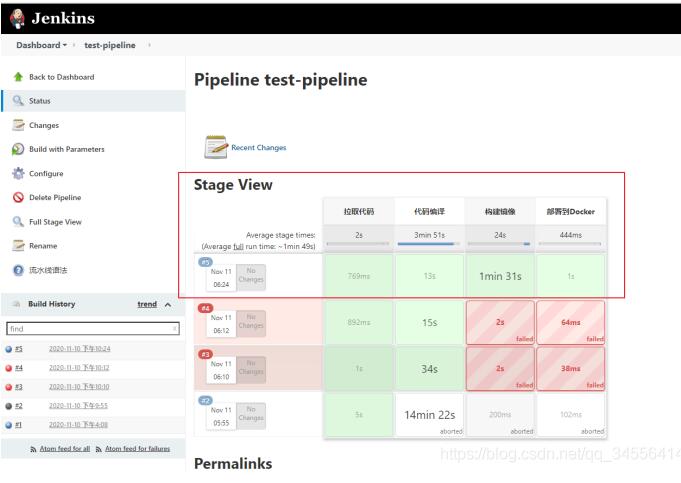The height and width of the screenshot is (483, 681).
Task: Open the Dashboard breadcrumb dropdown arrow
Action: click(65, 46)
